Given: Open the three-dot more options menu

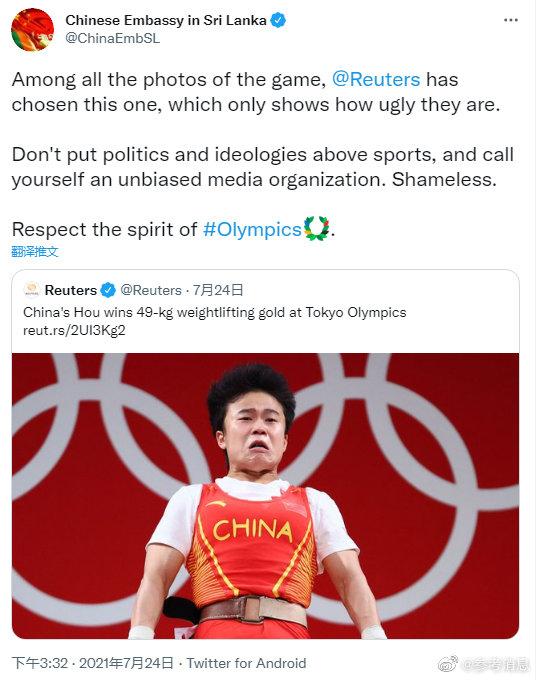Looking at the screenshot, I should pyautogui.click(x=511, y=20).
